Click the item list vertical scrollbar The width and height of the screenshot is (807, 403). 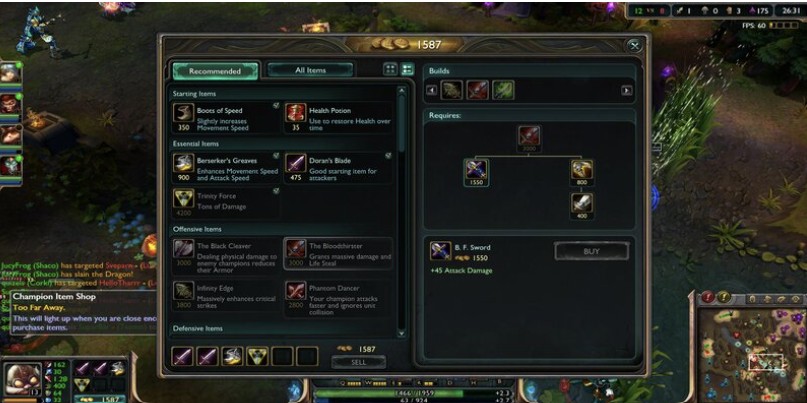point(402,212)
